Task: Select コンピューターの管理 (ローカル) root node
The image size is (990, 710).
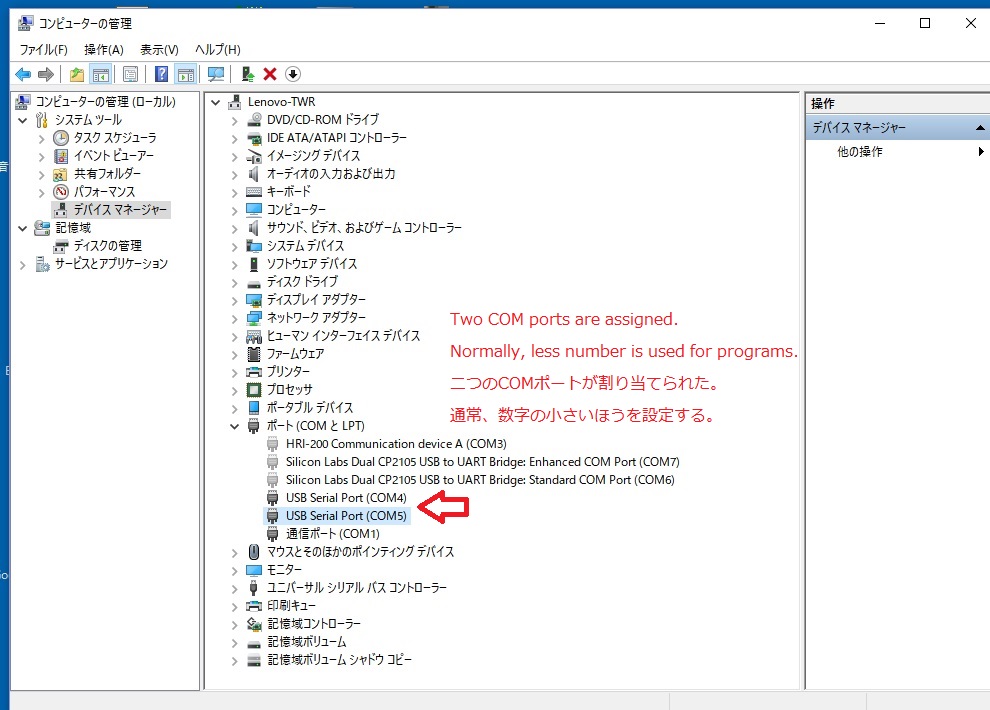Action: point(105,102)
